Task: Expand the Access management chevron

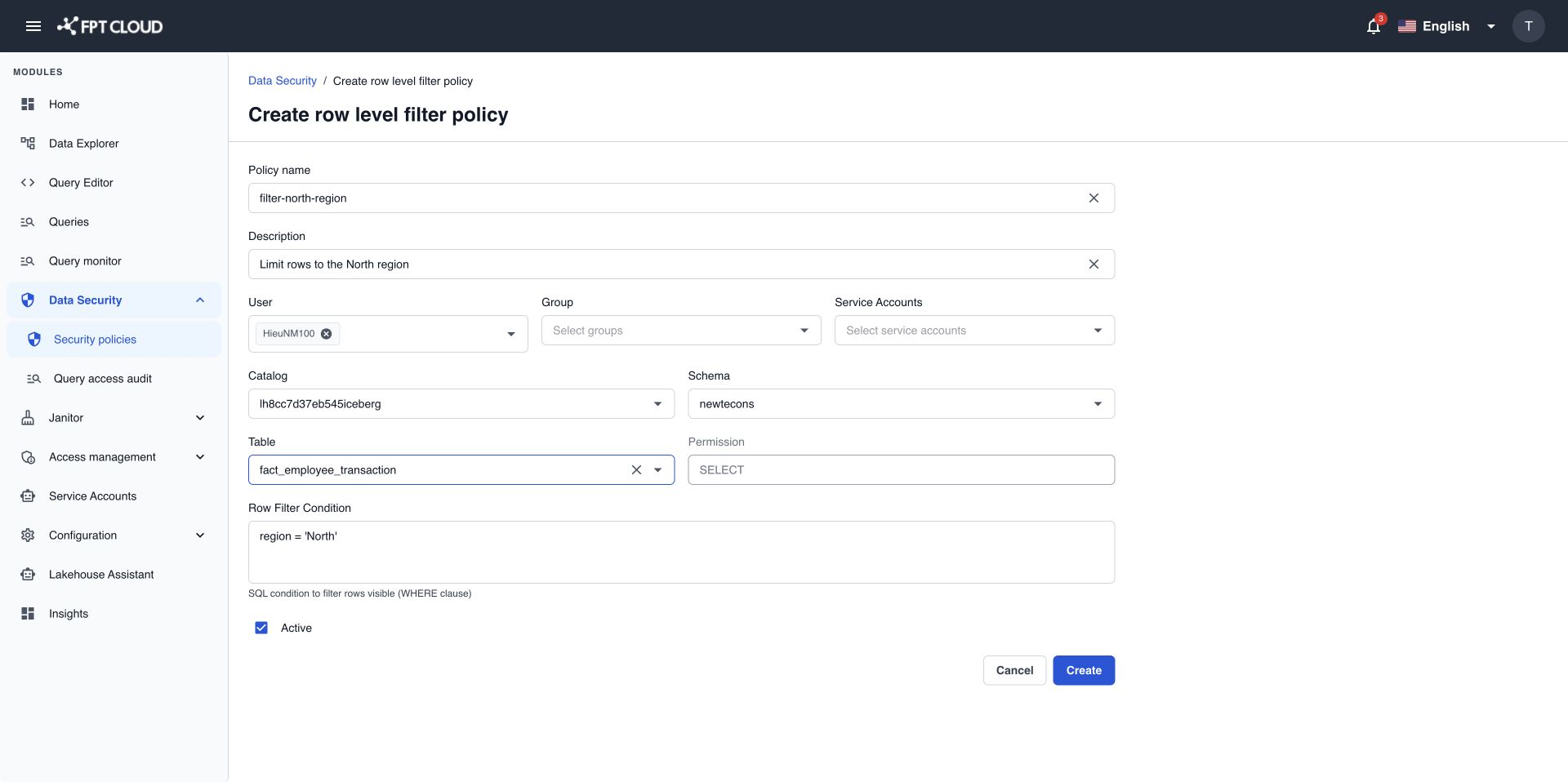Action: point(200,457)
